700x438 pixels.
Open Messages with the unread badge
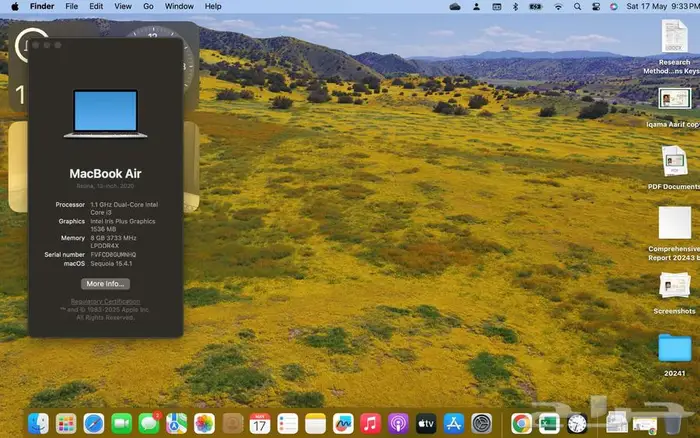point(149,423)
